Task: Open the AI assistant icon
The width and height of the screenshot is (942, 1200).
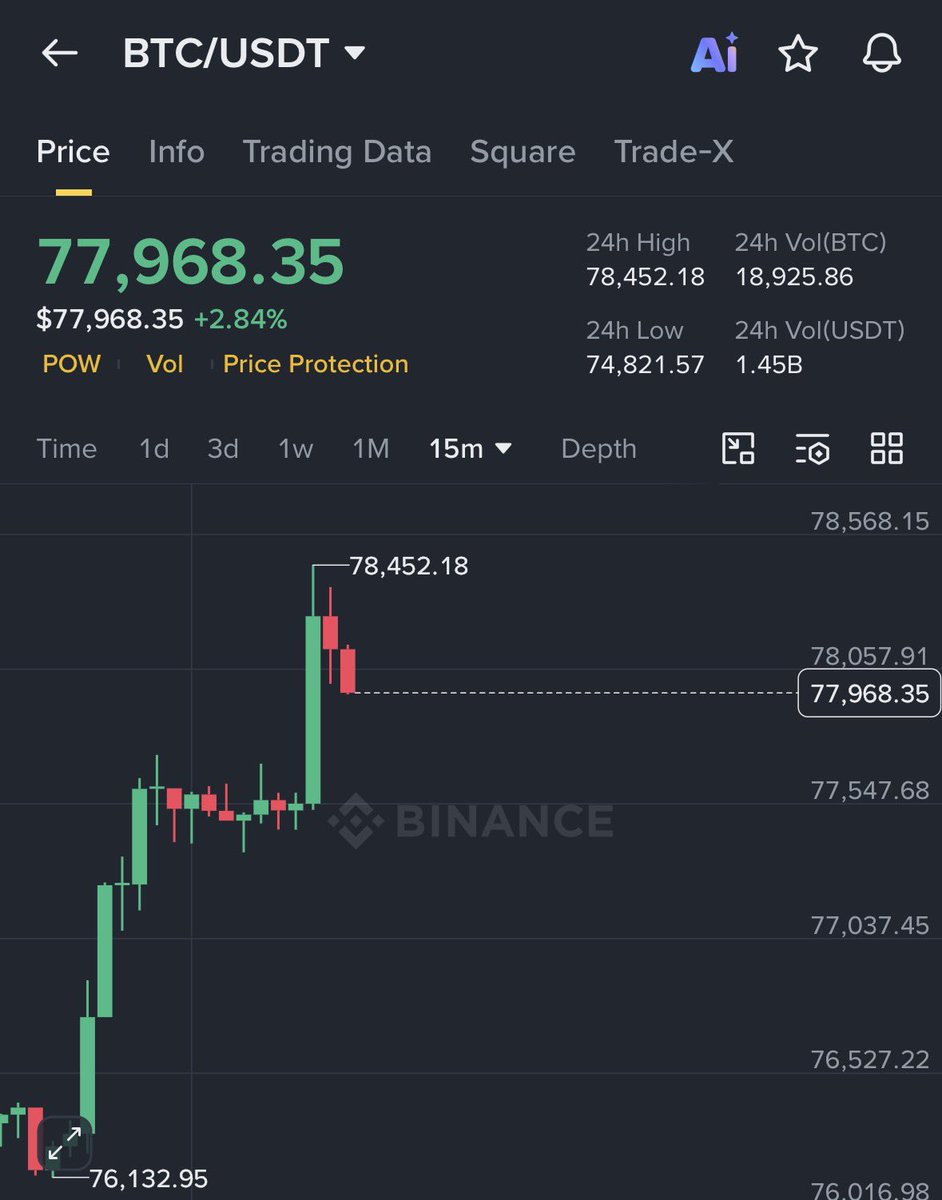Action: [x=714, y=54]
